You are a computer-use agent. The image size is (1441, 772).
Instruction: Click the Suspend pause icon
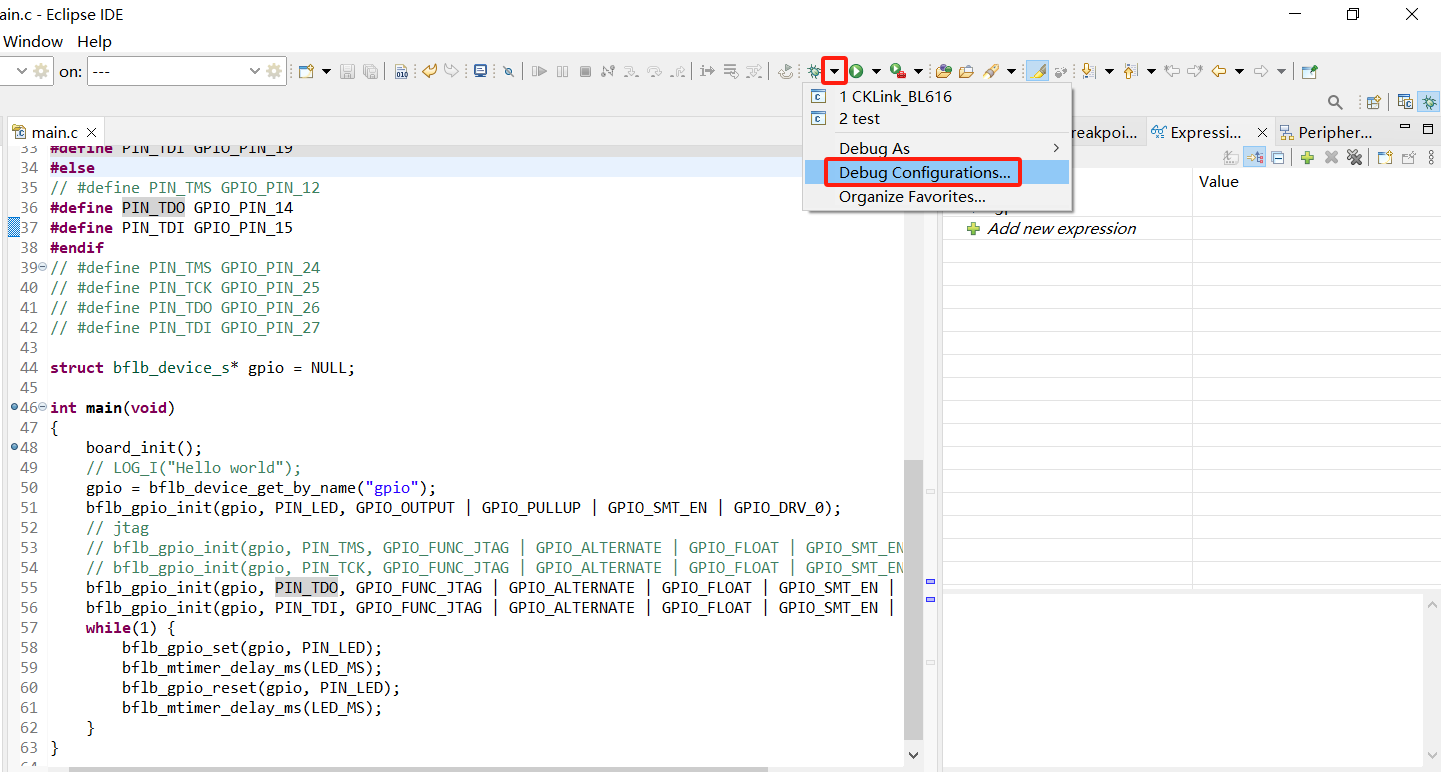pyautogui.click(x=562, y=71)
